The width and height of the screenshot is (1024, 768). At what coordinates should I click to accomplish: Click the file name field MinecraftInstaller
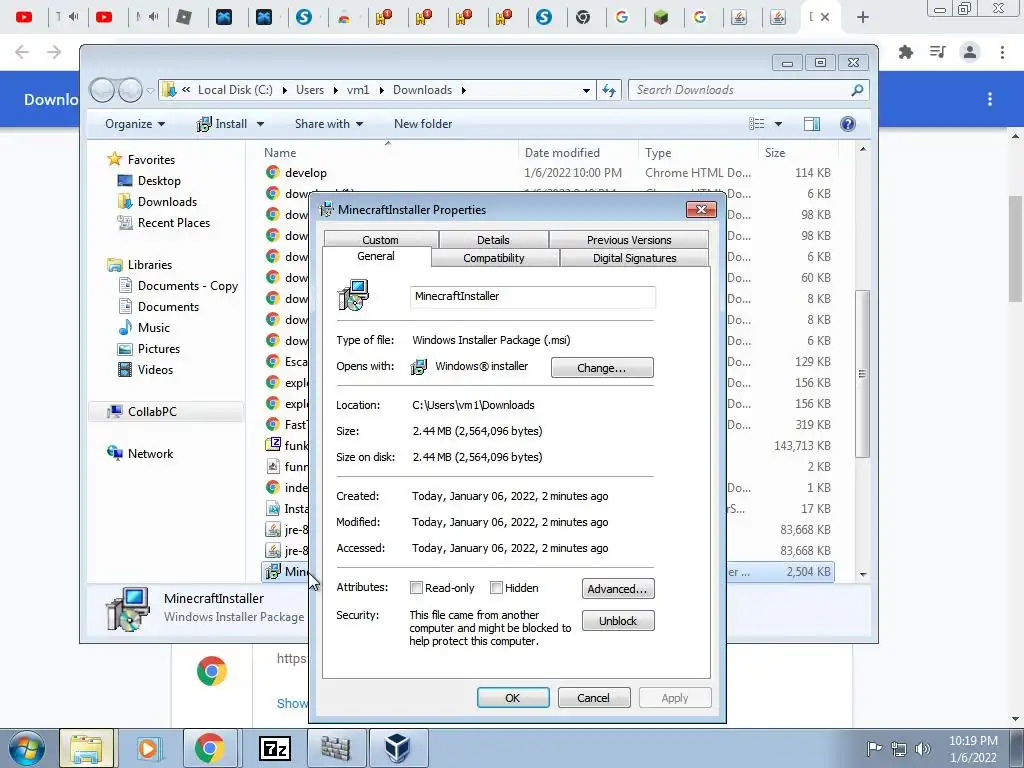pos(532,296)
